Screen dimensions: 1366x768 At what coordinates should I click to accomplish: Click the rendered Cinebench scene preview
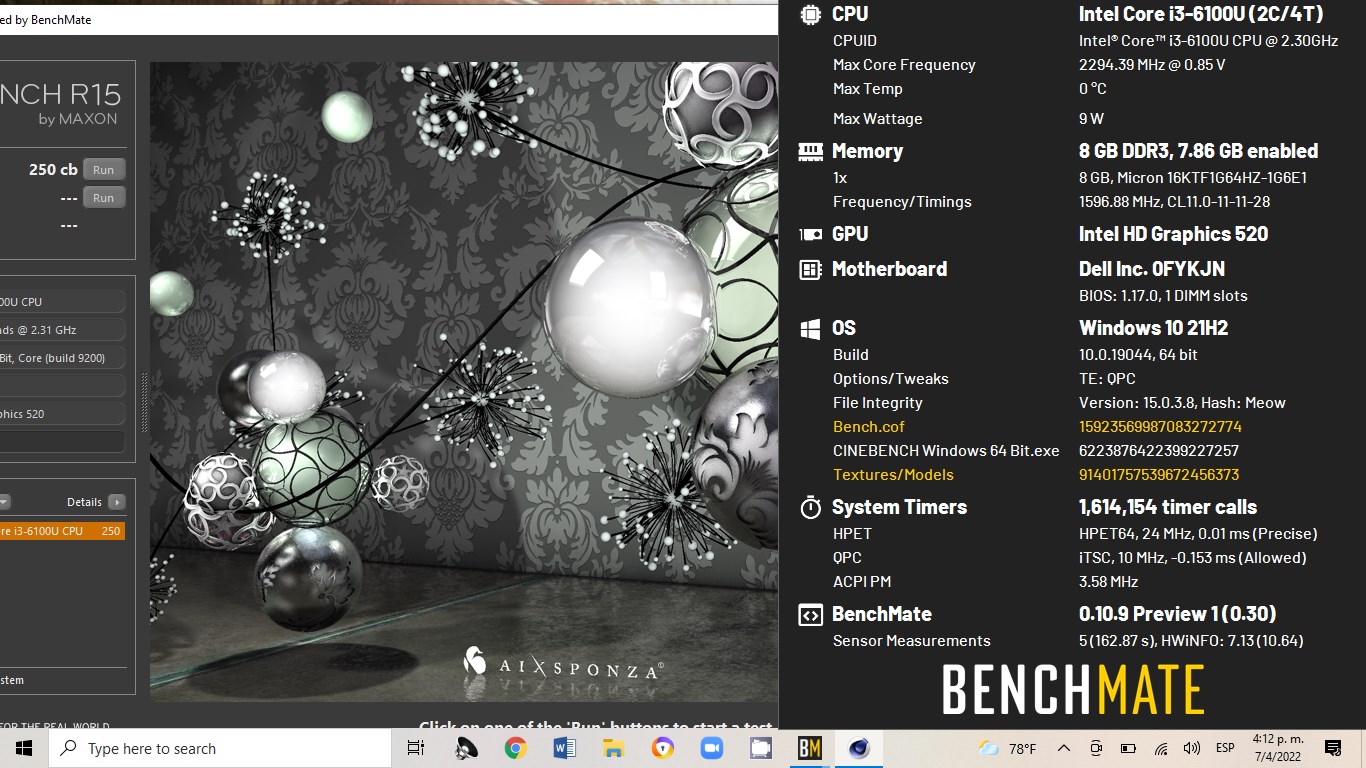click(463, 381)
